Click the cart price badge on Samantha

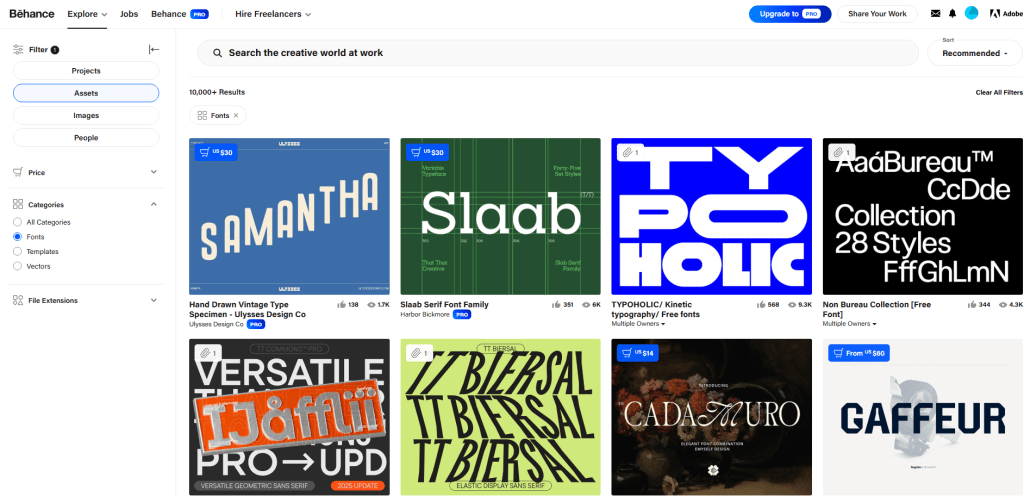(x=216, y=152)
